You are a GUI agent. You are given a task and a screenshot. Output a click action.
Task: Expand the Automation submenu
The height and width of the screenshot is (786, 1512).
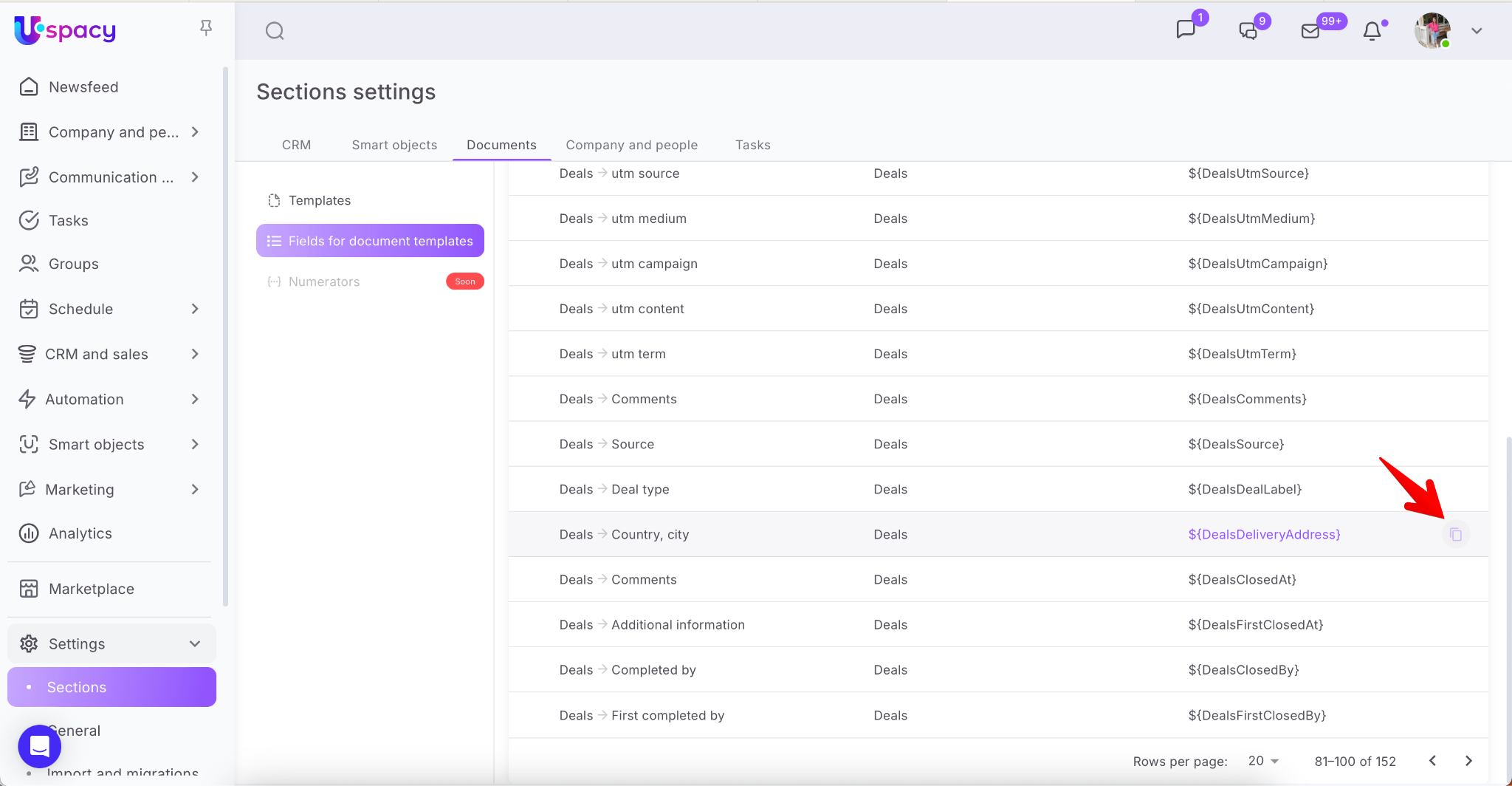(x=195, y=400)
